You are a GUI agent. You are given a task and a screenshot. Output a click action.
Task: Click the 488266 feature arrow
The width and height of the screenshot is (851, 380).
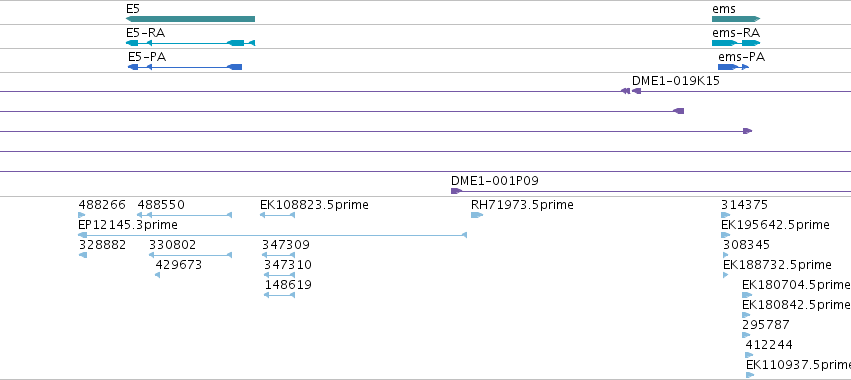(x=82, y=215)
